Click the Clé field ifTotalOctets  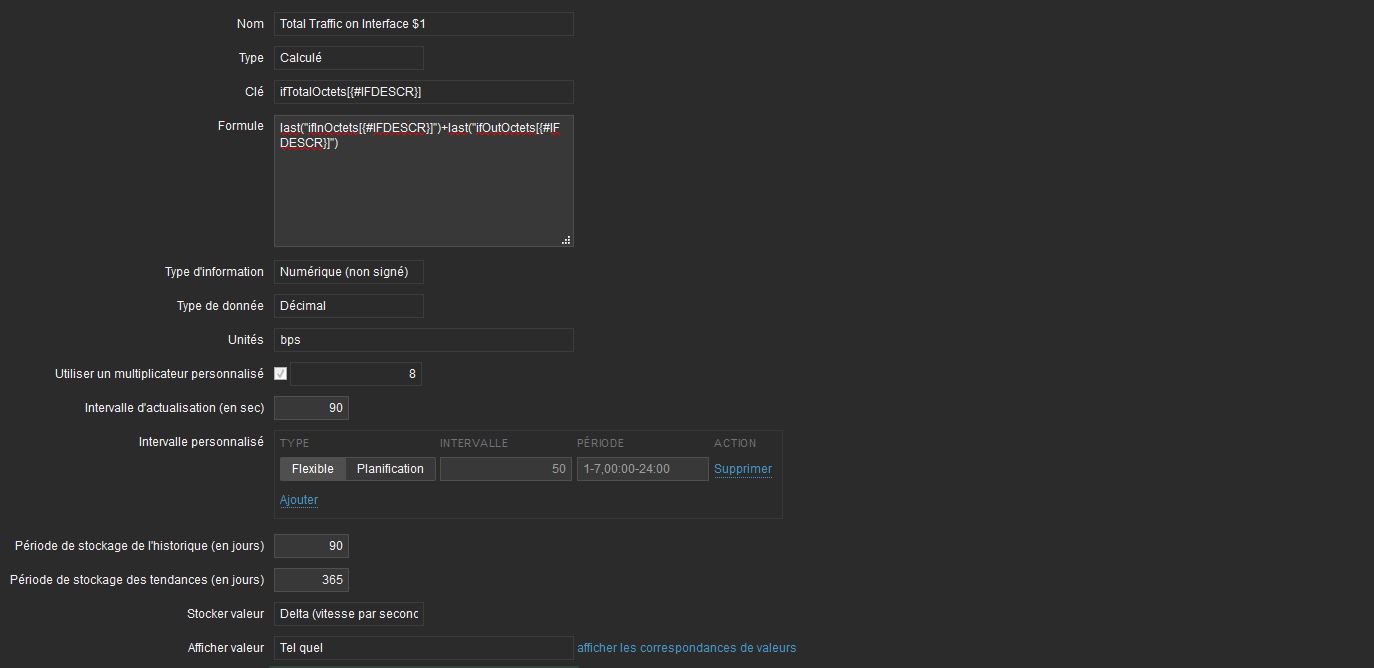pyautogui.click(x=424, y=92)
